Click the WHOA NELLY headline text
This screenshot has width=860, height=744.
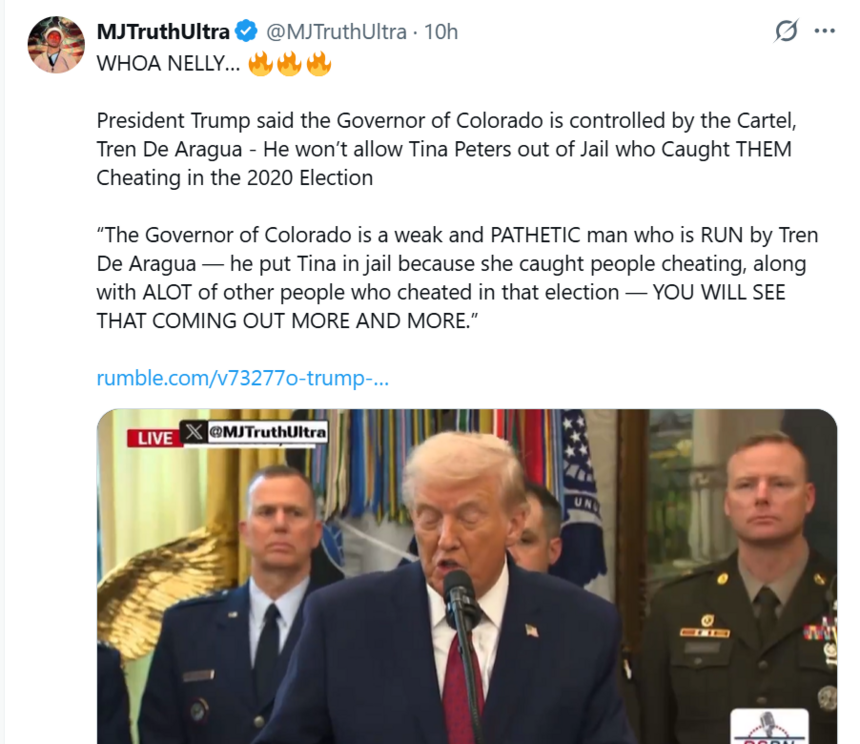pyautogui.click(x=168, y=64)
